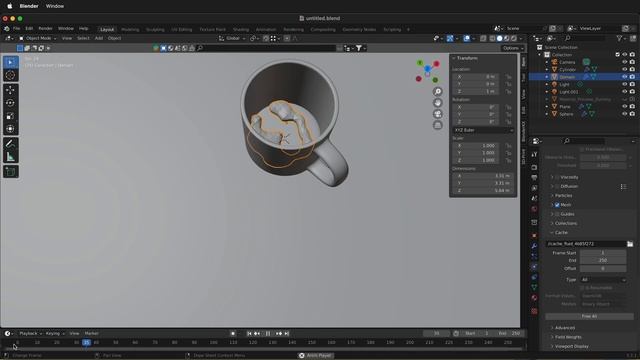Viewport: 640px width, 360px height.
Task: Switch perspective/orthographic grid icon
Action: coord(438,125)
